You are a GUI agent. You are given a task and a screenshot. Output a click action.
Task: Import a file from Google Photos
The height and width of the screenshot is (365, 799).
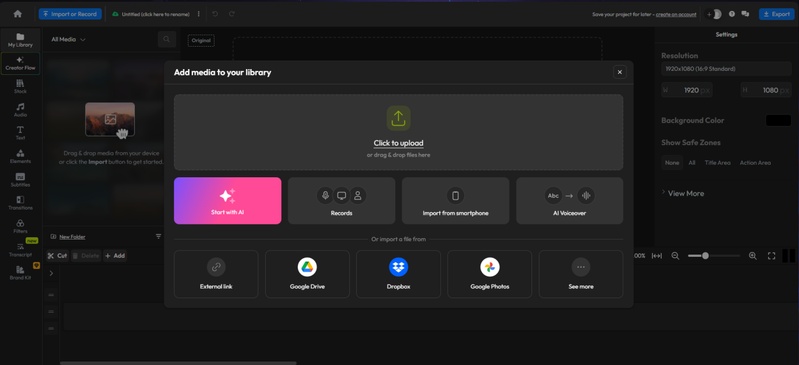(490, 274)
